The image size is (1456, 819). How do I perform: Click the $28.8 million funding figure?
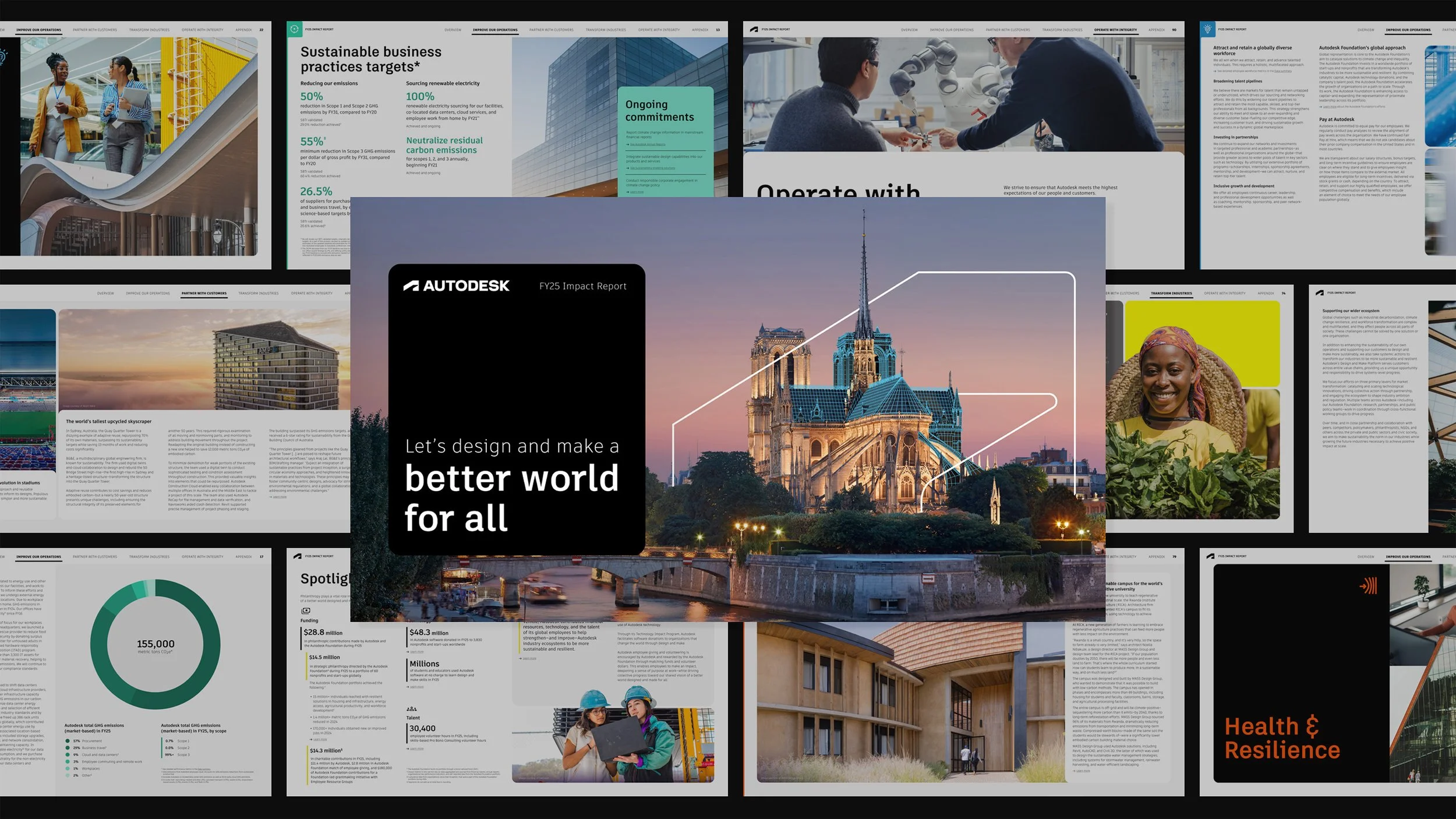coord(323,633)
